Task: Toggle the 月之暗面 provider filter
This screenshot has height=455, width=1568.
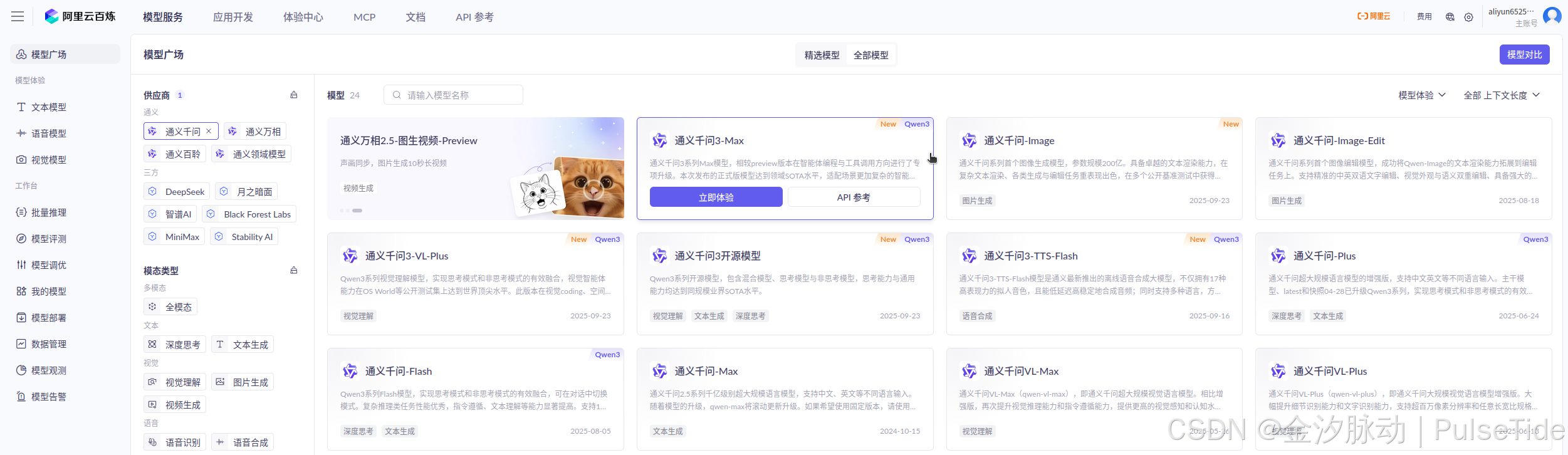Action: [246, 192]
